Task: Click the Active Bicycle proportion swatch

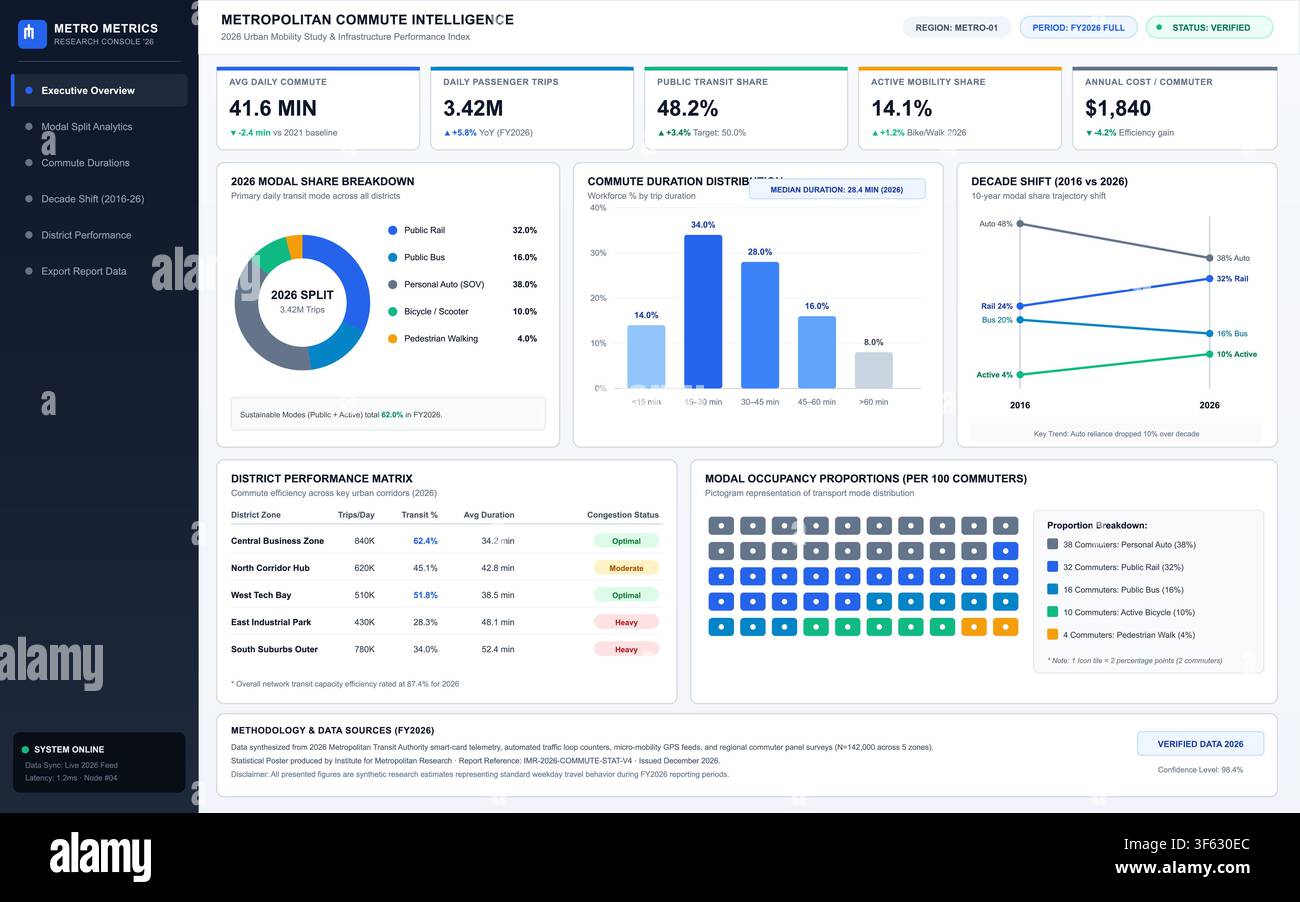Action: (x=1052, y=612)
